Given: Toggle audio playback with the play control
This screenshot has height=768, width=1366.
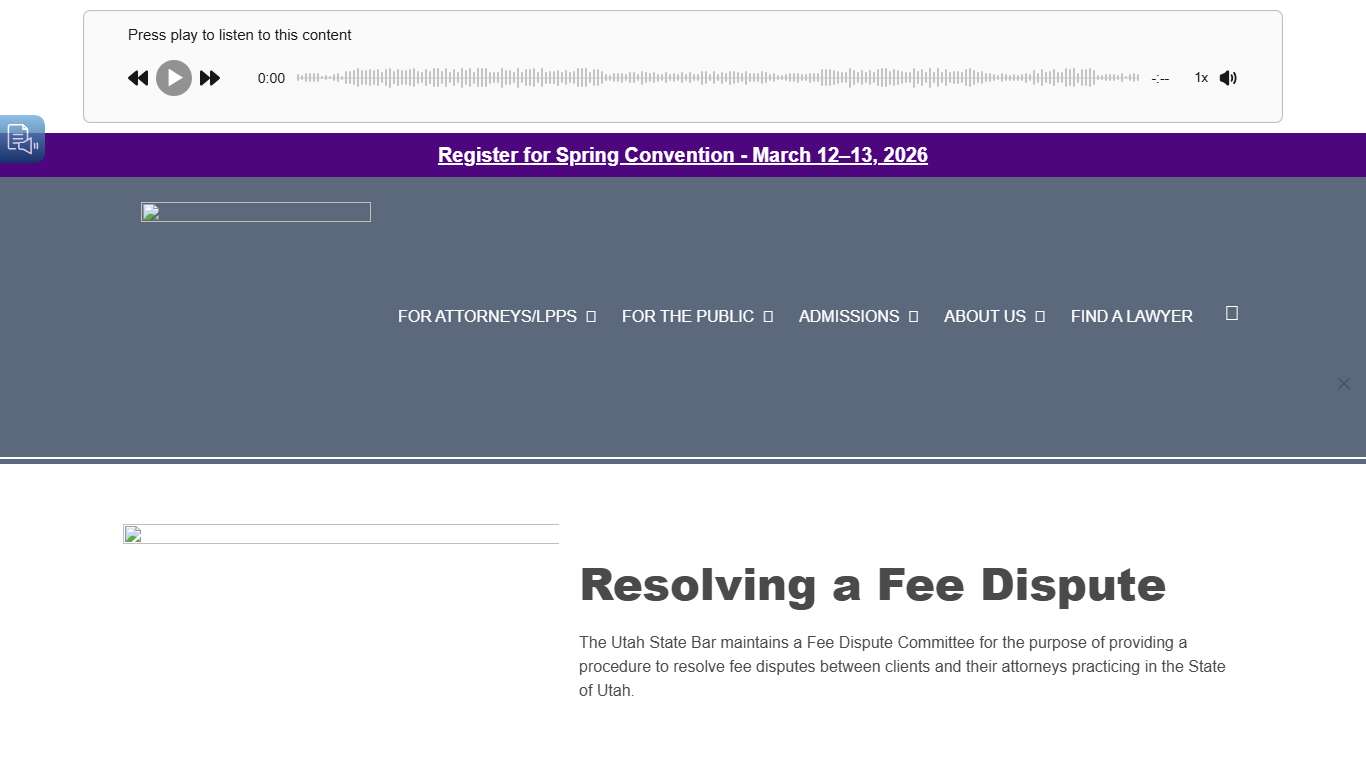Looking at the screenshot, I should tap(173, 78).
